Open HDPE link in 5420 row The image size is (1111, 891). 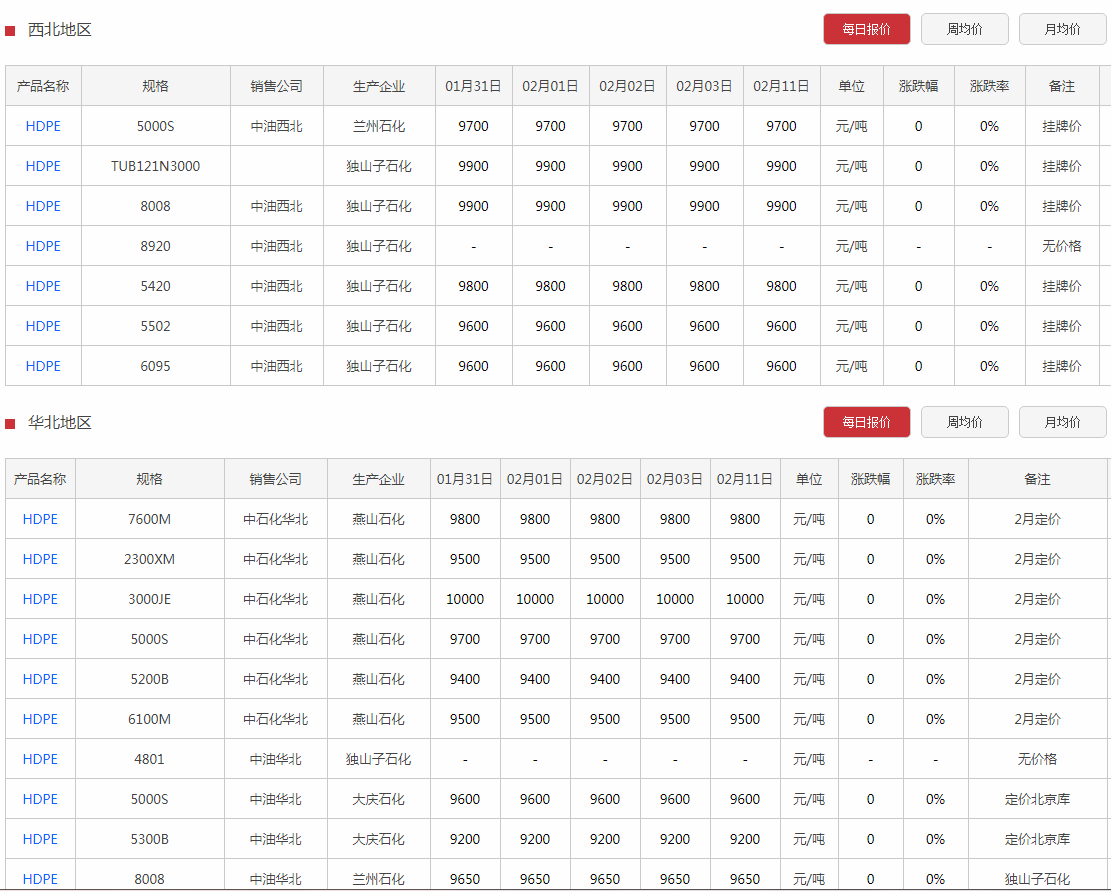tap(43, 286)
